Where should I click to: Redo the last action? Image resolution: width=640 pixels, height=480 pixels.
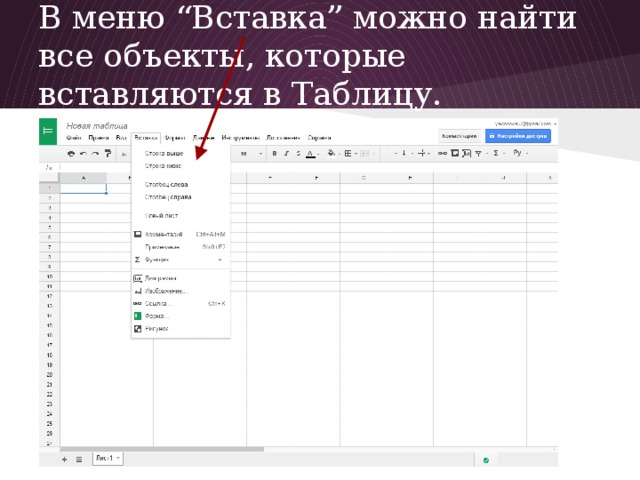95,154
